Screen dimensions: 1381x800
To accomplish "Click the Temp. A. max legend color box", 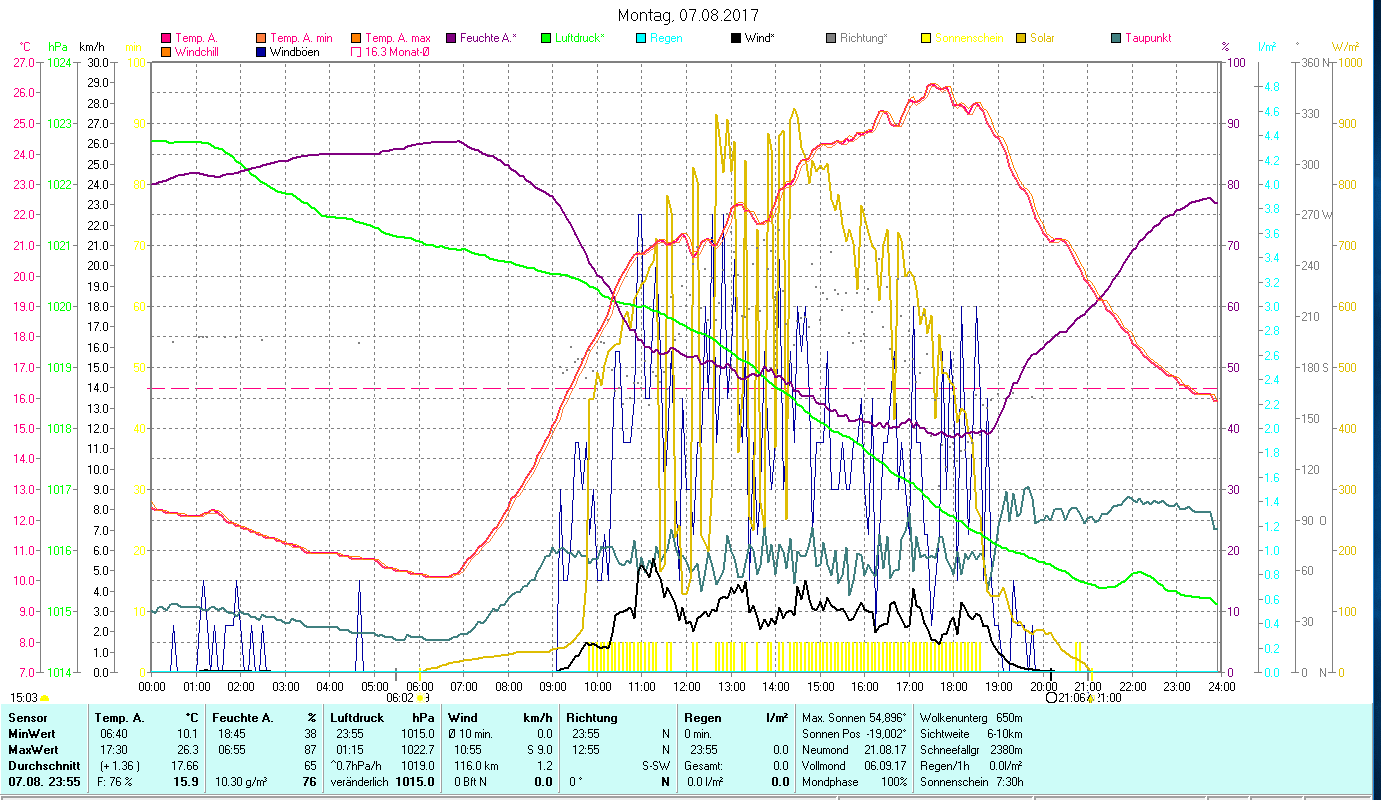I will 356,38.
